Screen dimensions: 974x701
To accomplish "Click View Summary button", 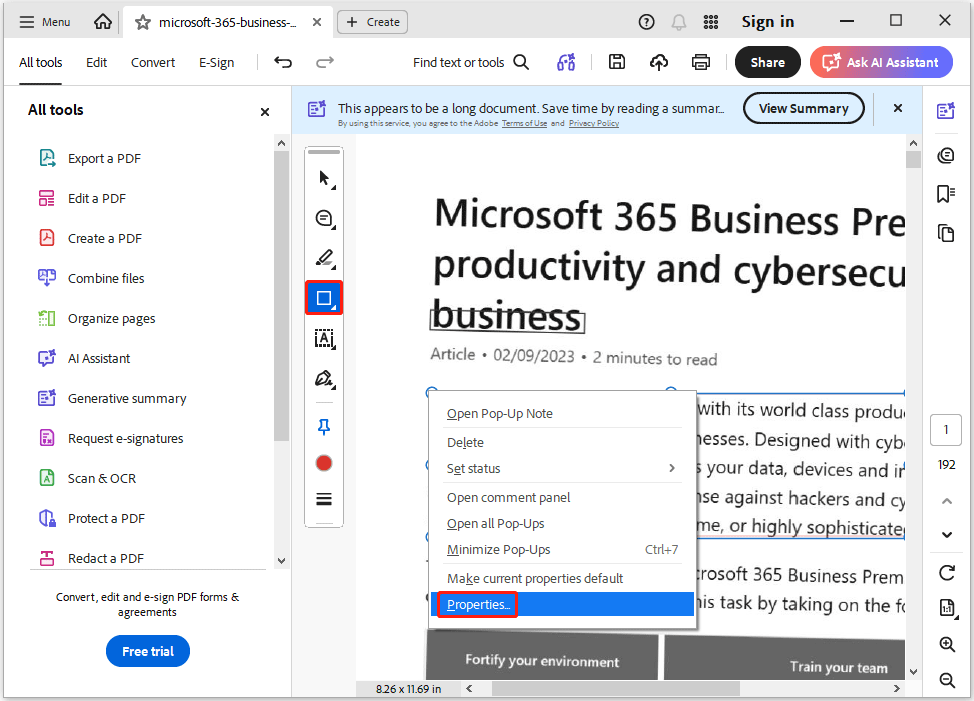I will point(804,109).
